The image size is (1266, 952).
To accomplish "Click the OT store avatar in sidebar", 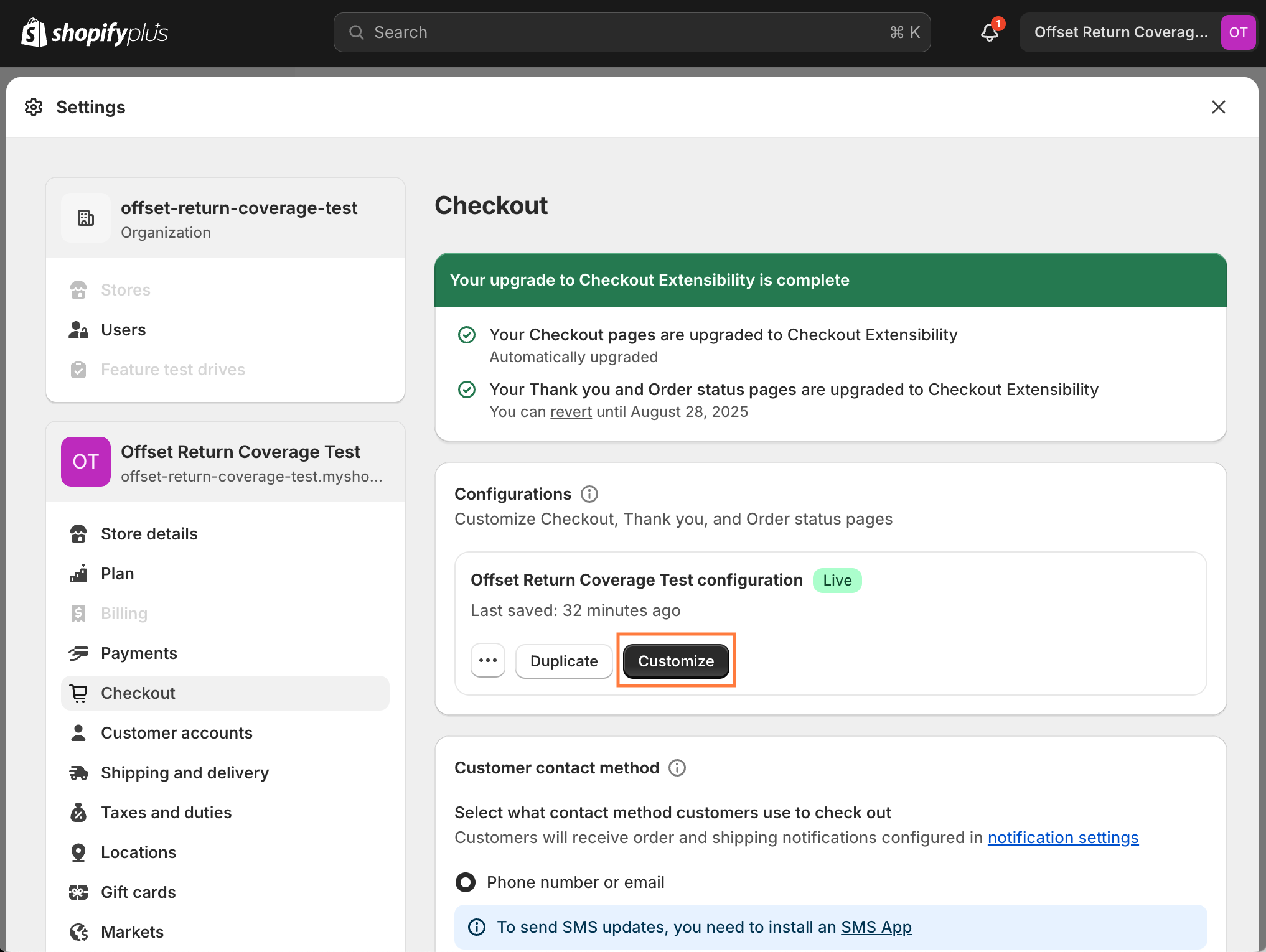I will coord(86,462).
